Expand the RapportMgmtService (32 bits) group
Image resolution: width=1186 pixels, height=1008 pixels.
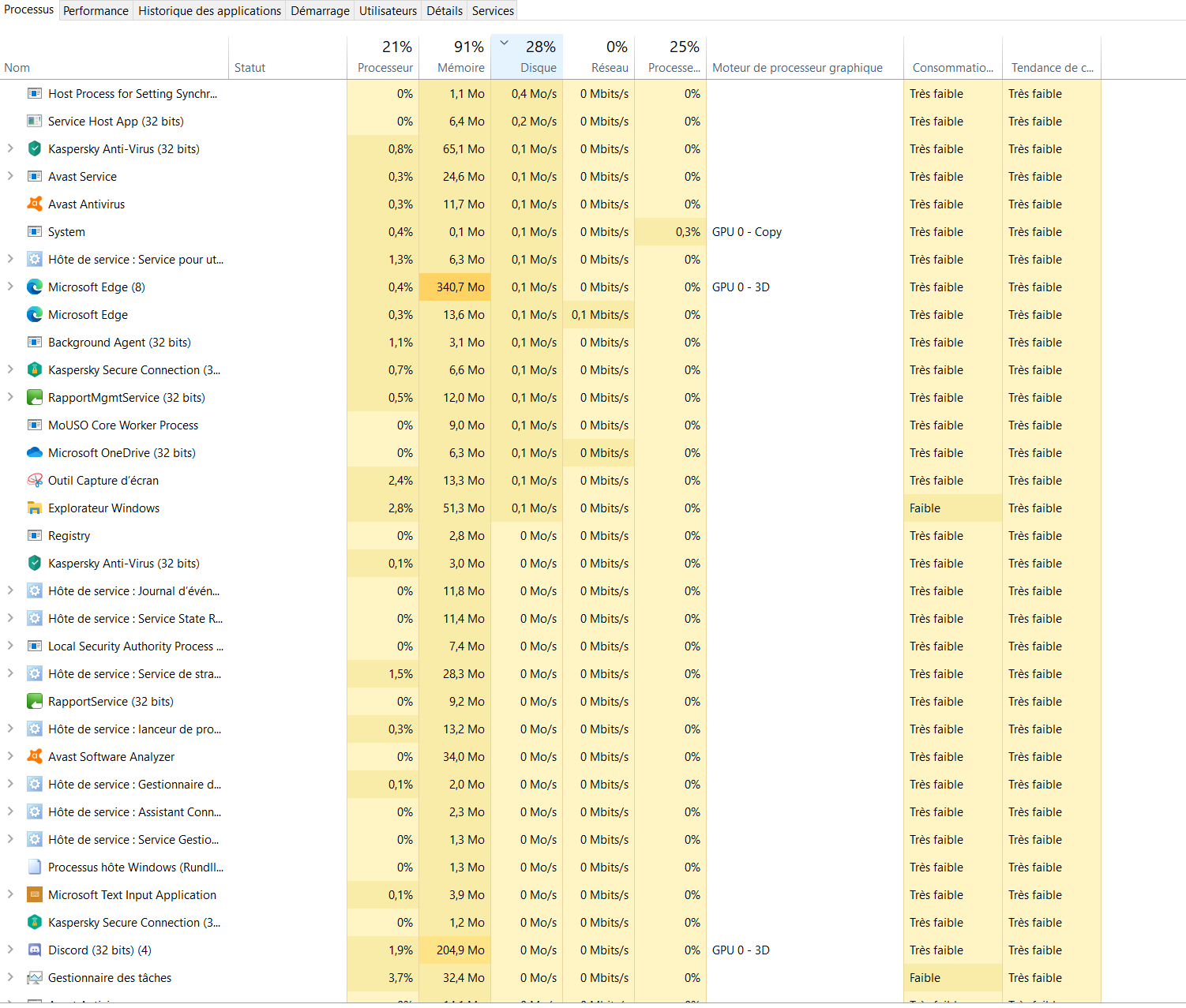click(10, 396)
